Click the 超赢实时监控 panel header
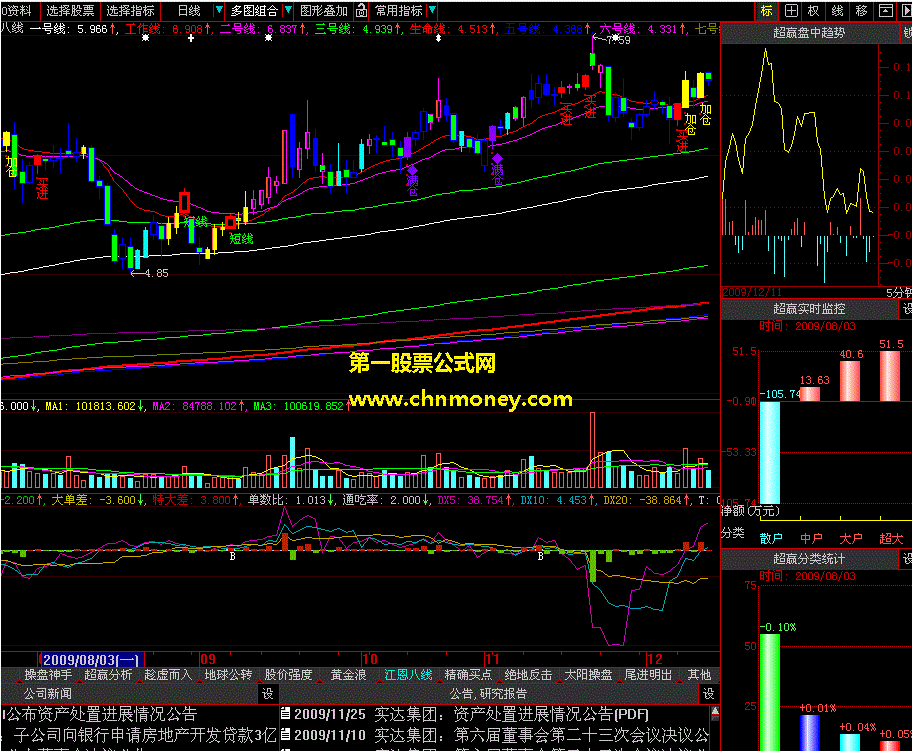Image resolution: width=912 pixels, height=751 pixels. [x=808, y=309]
